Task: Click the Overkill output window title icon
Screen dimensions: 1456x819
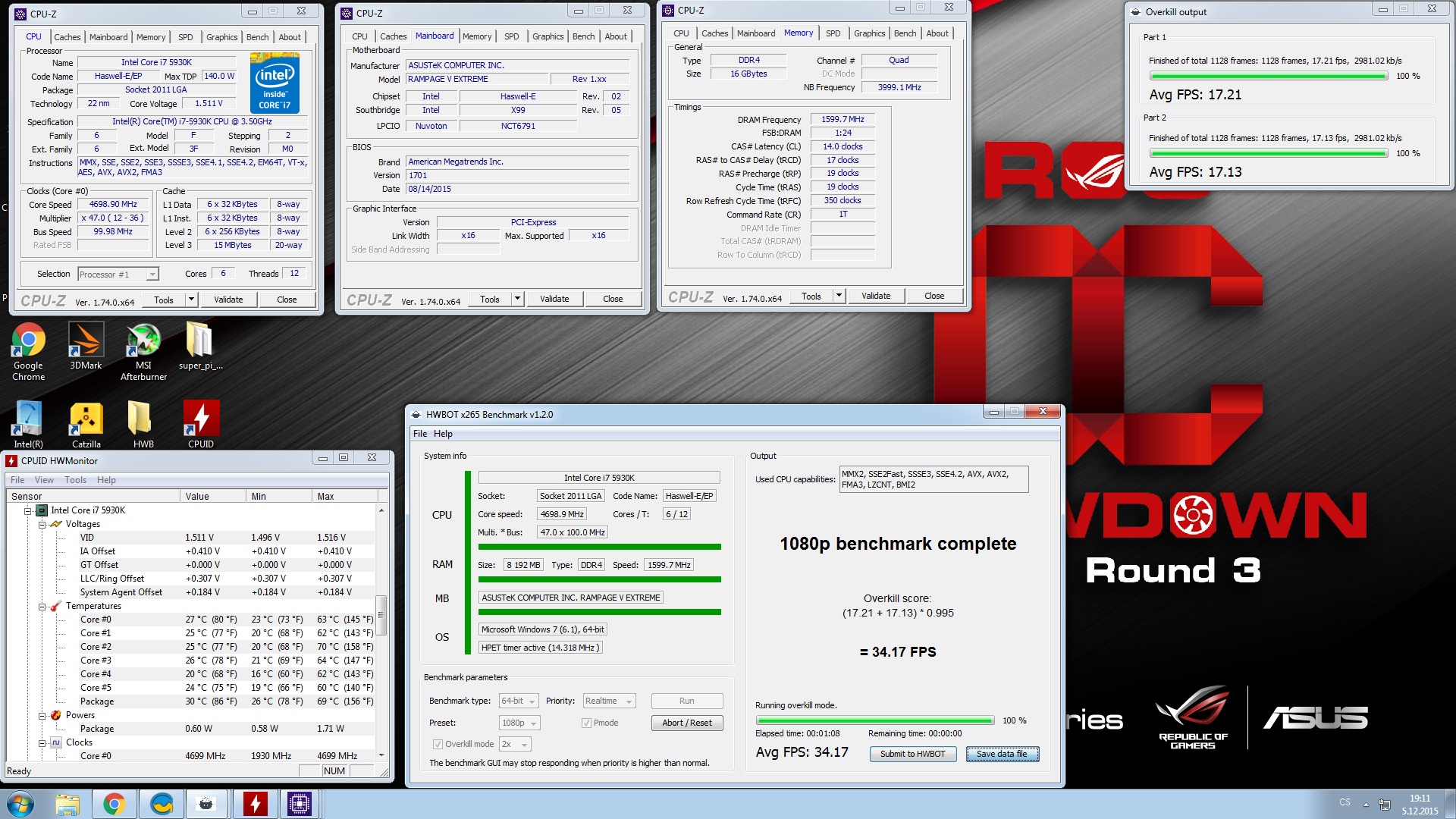Action: pyautogui.click(x=1135, y=11)
